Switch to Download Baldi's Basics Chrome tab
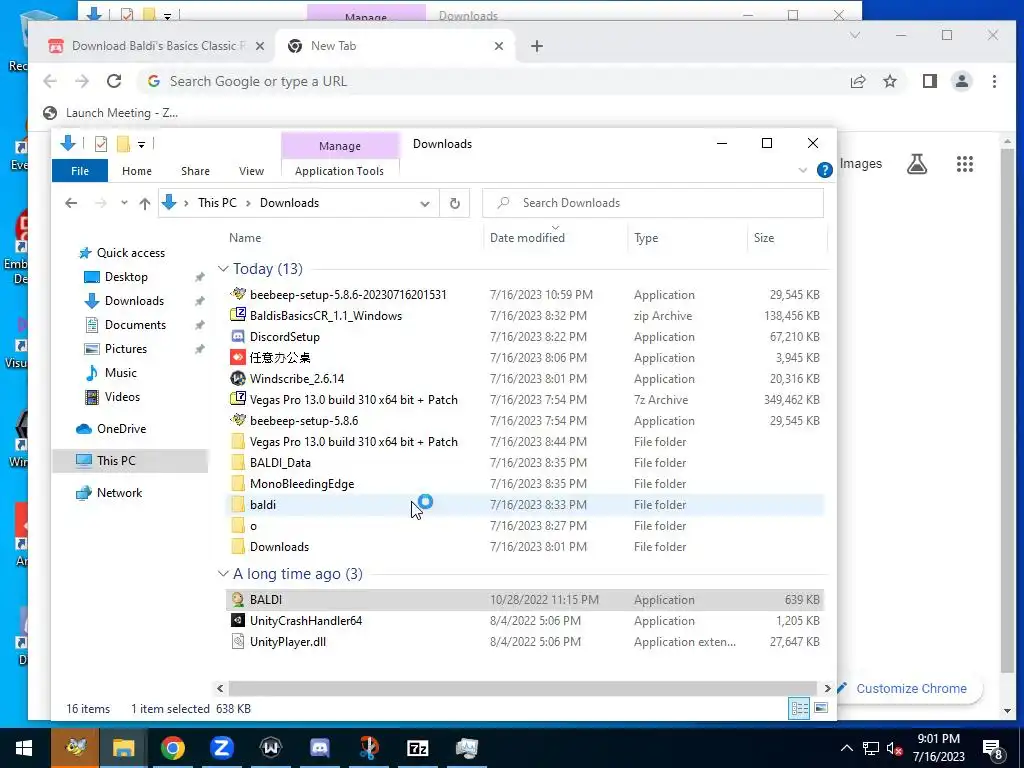This screenshot has height=768, width=1024. tap(157, 46)
